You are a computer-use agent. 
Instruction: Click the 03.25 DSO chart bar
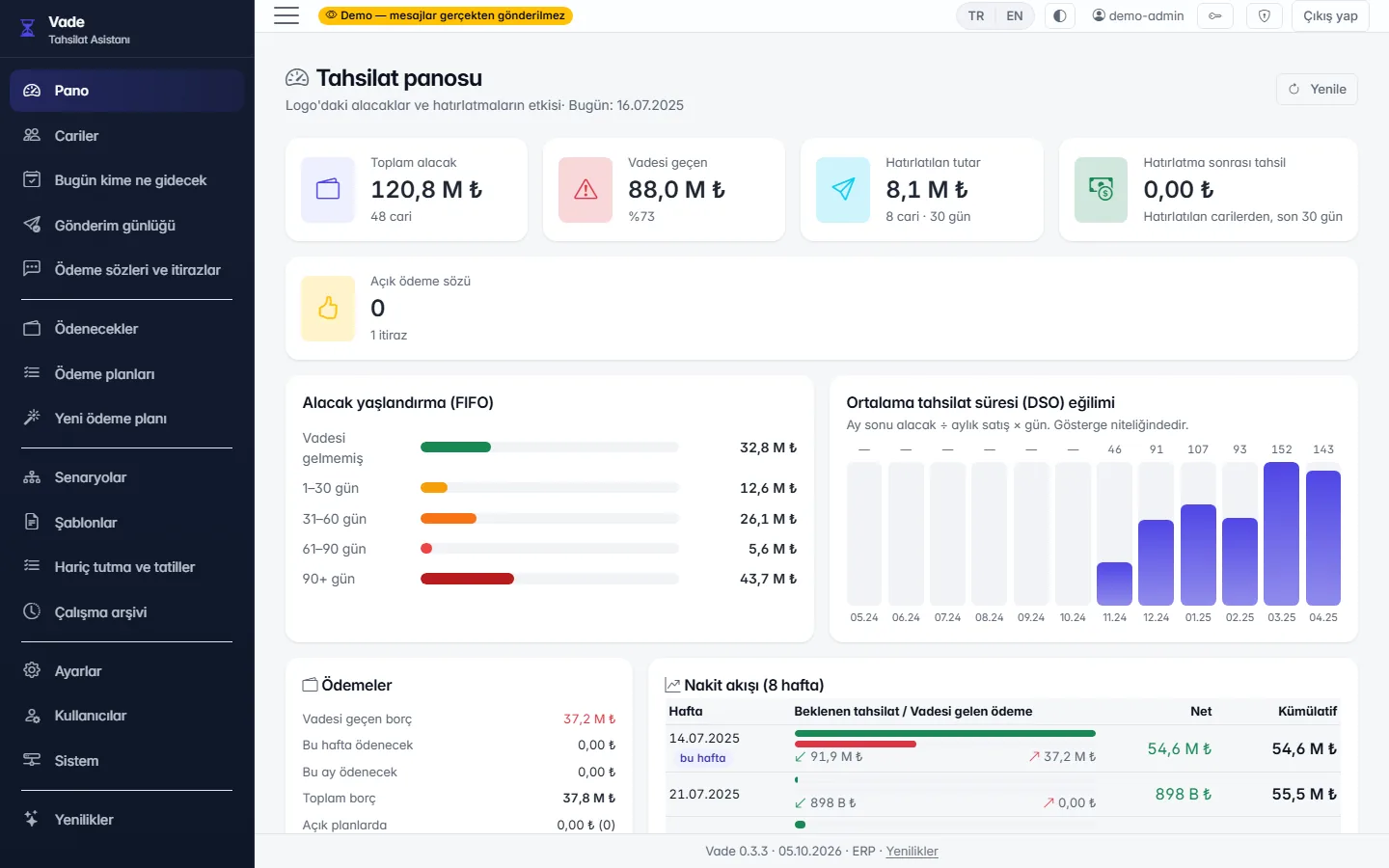point(1281,533)
